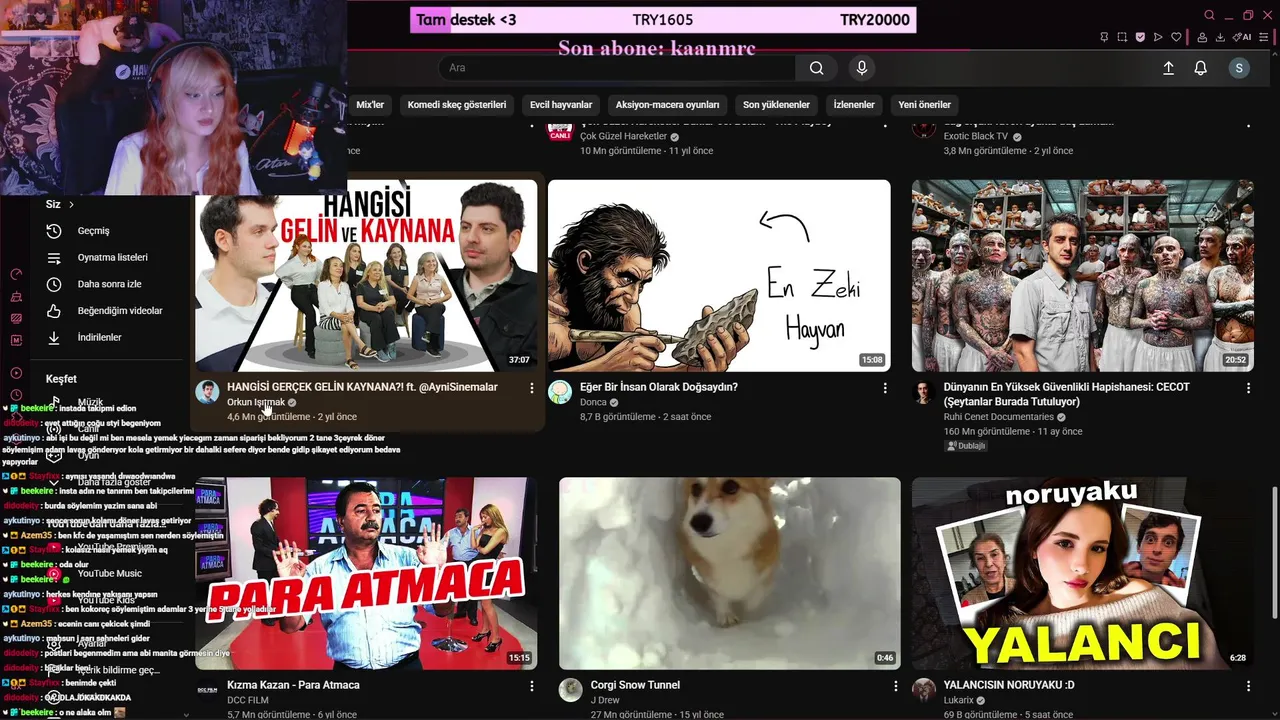Select the Mix'ler filter chip
Screen dimensions: 1280x720
pyautogui.click(x=370, y=105)
